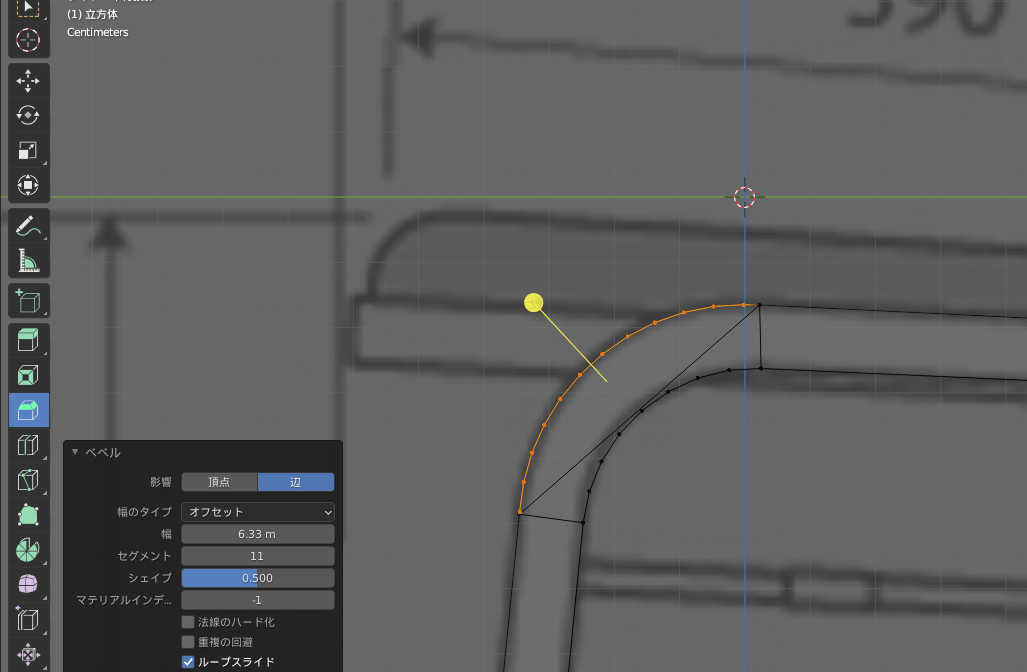
Task: Select the Add Cube tool
Action: 28,301
